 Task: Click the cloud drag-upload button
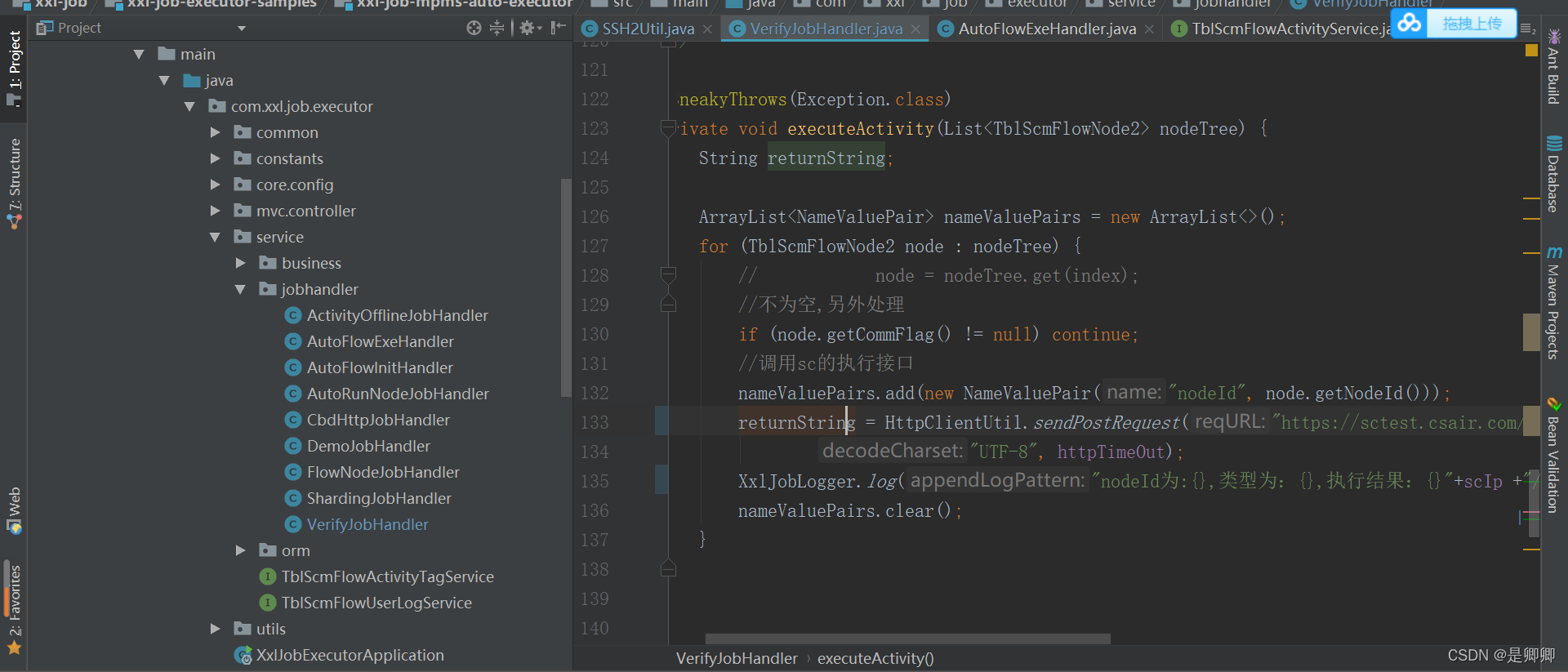click(1454, 23)
